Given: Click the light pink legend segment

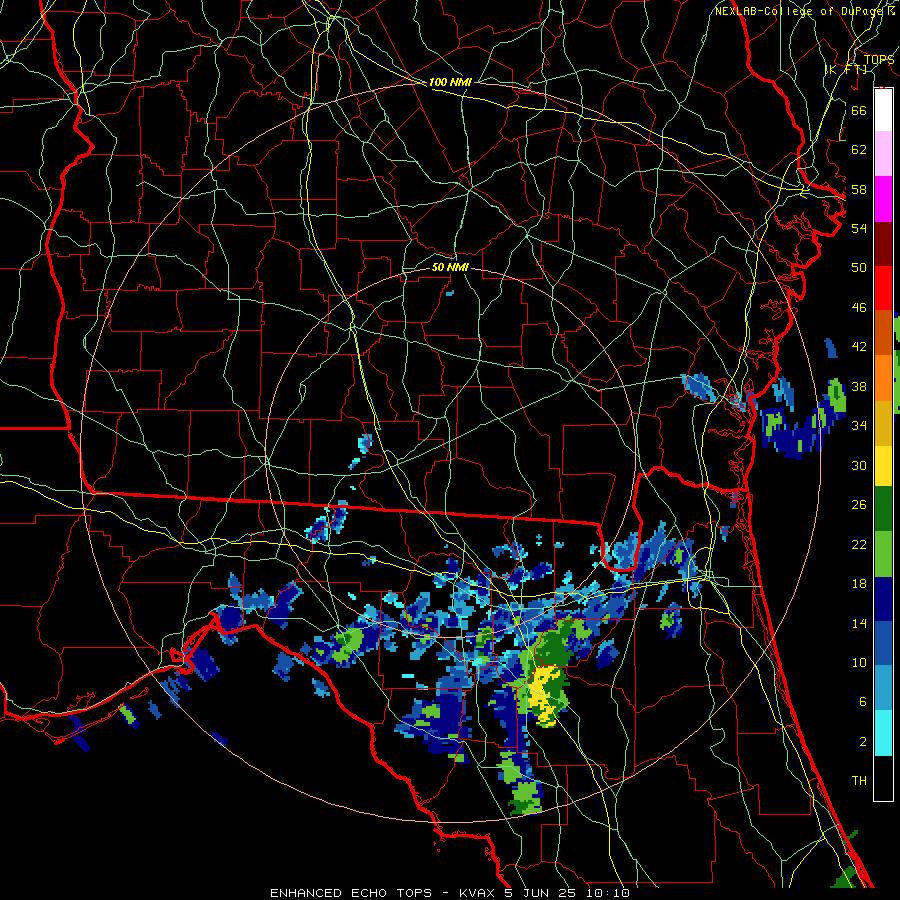Looking at the screenshot, I should pyautogui.click(x=883, y=154).
